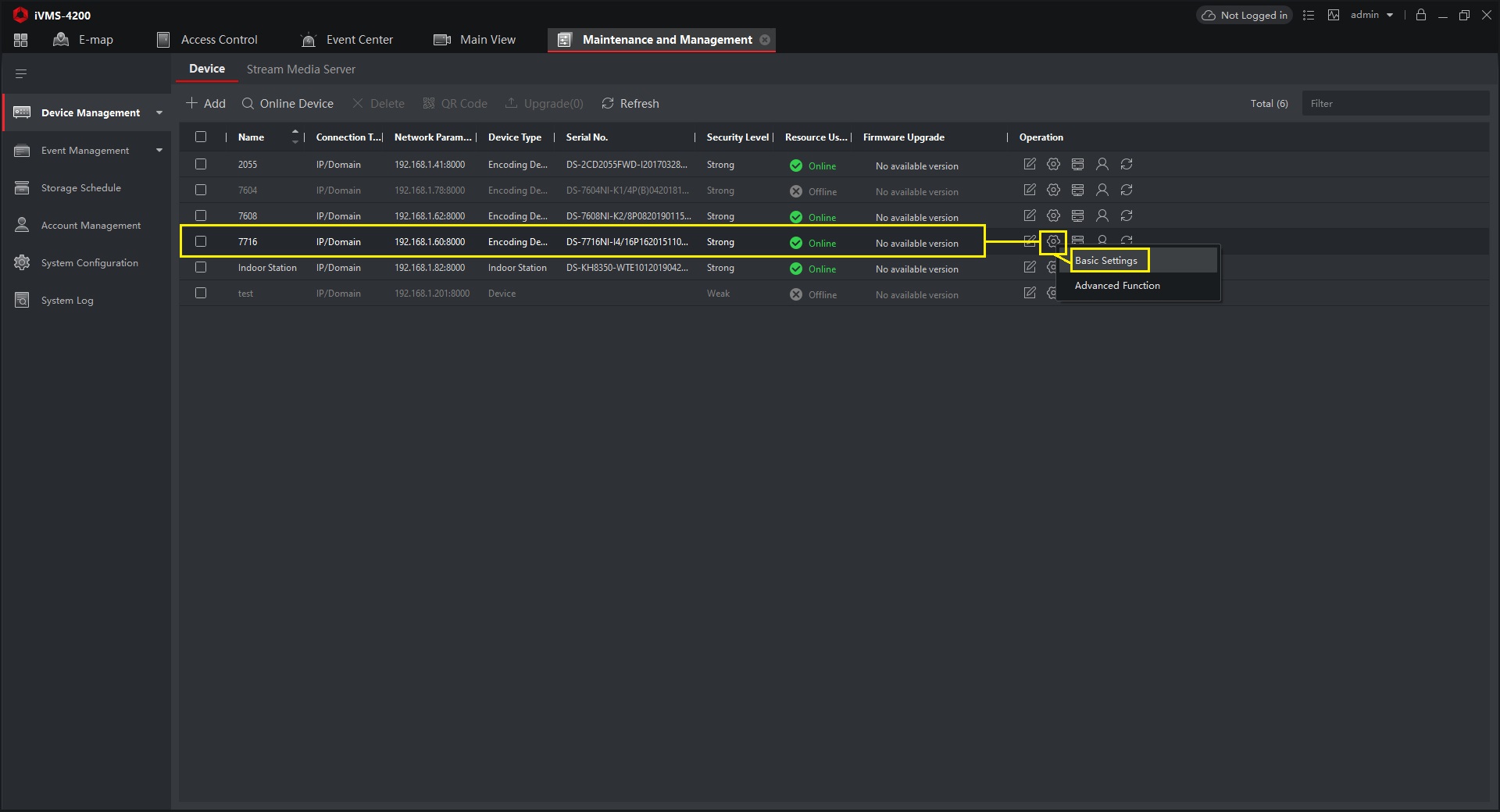This screenshot has height=812, width=1500.
Task: Open the module grid icon at top left
Action: pos(21,40)
